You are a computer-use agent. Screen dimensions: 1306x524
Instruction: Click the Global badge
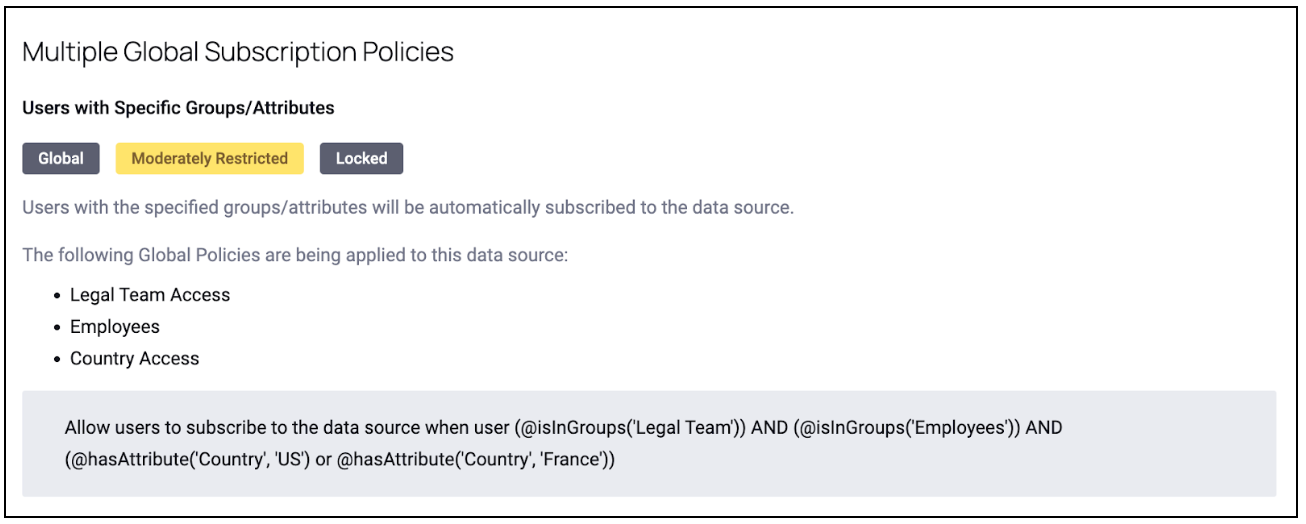coord(60,158)
